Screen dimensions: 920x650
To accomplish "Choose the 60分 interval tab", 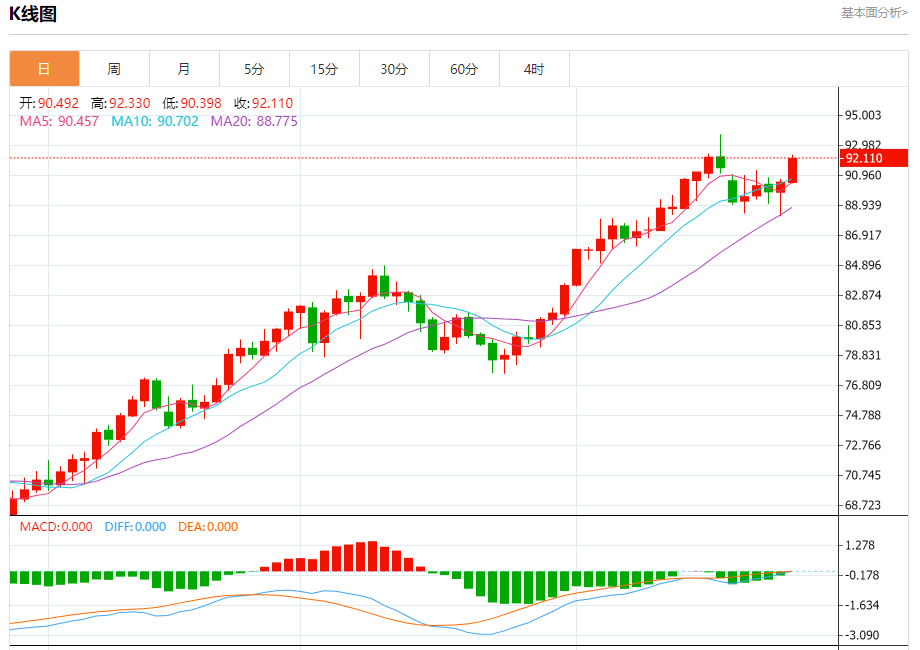I will pos(464,69).
